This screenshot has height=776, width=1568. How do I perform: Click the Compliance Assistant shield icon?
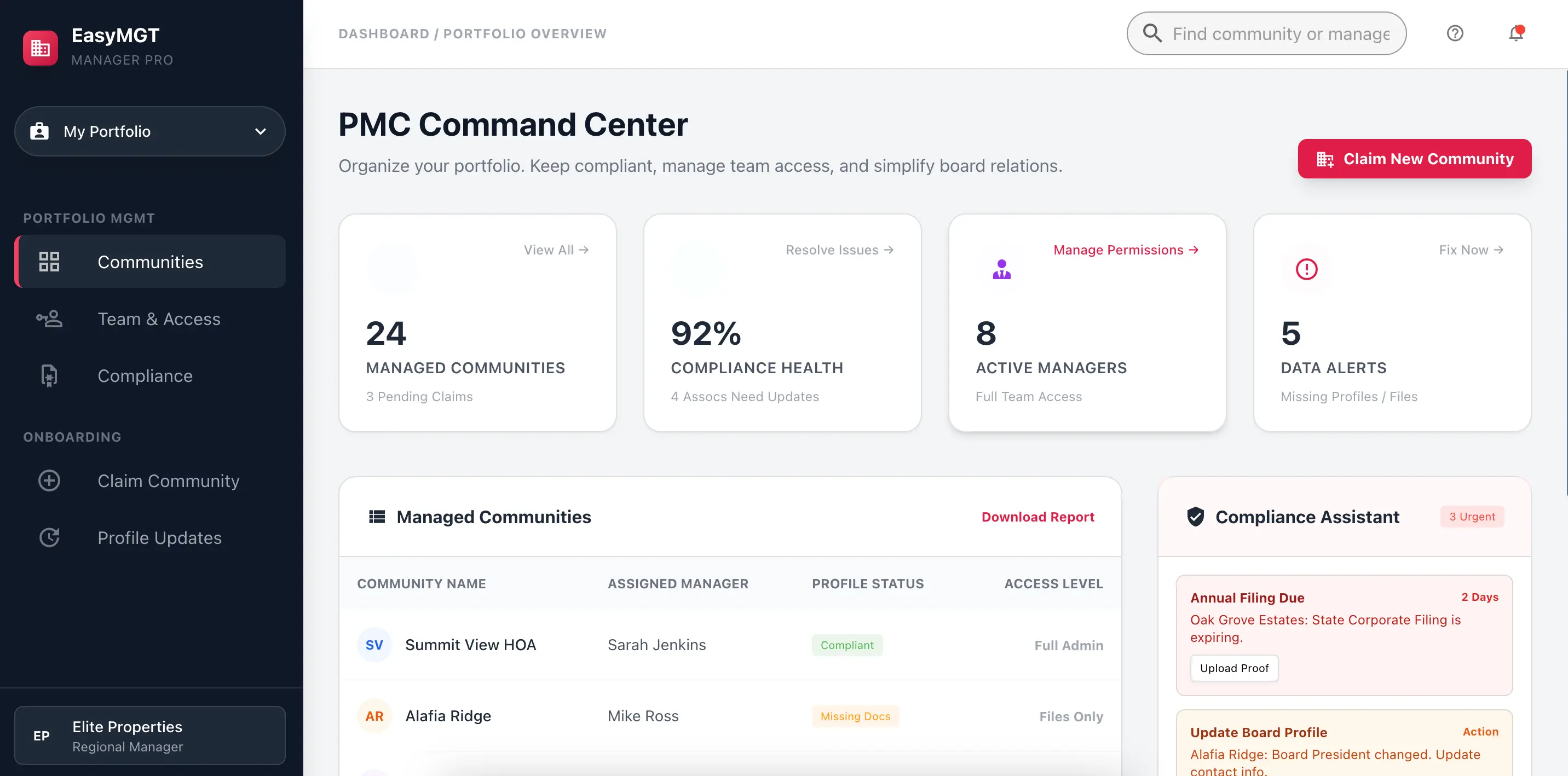pos(1196,517)
